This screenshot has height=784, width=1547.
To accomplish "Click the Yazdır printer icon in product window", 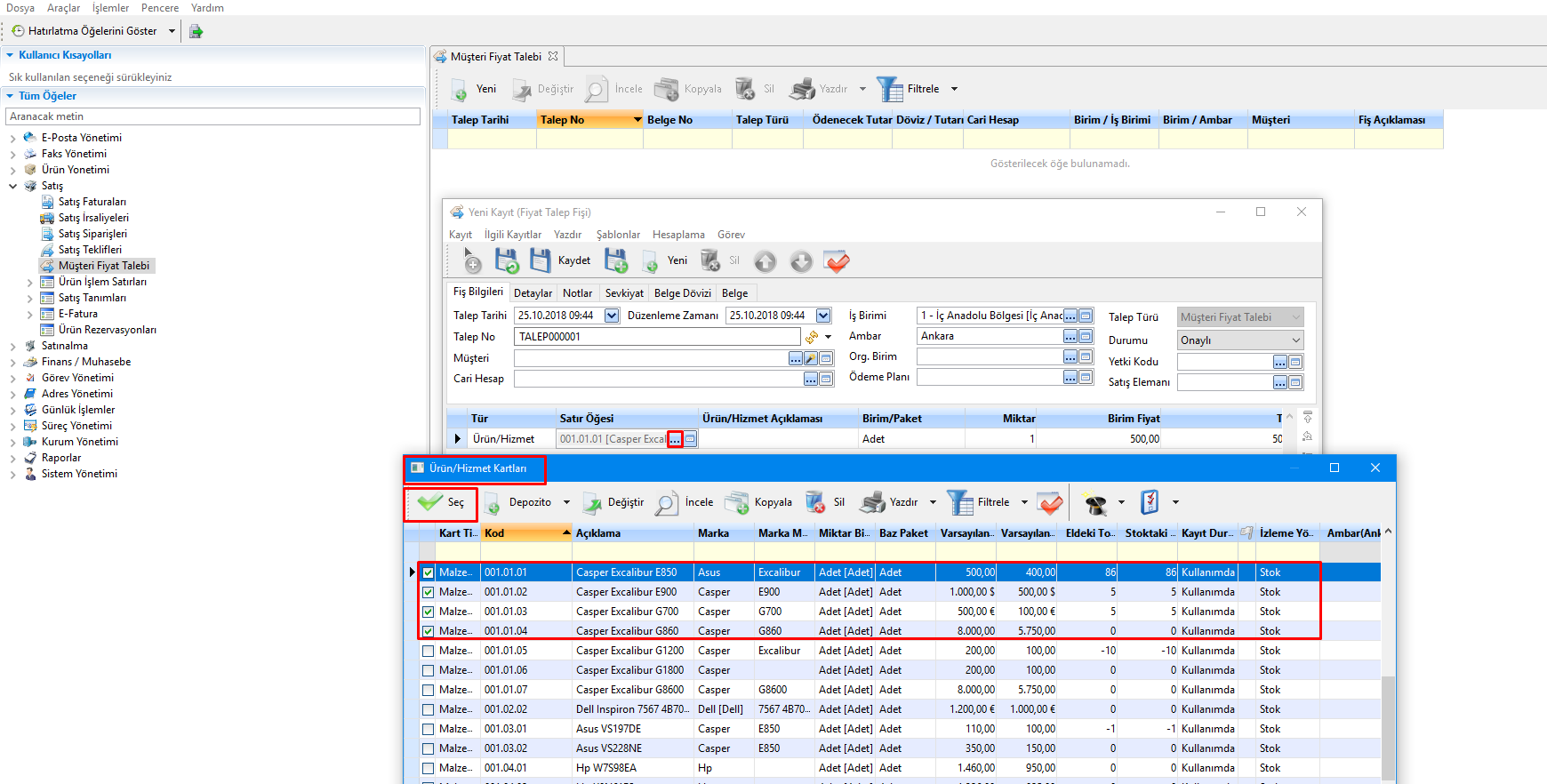I will point(874,502).
